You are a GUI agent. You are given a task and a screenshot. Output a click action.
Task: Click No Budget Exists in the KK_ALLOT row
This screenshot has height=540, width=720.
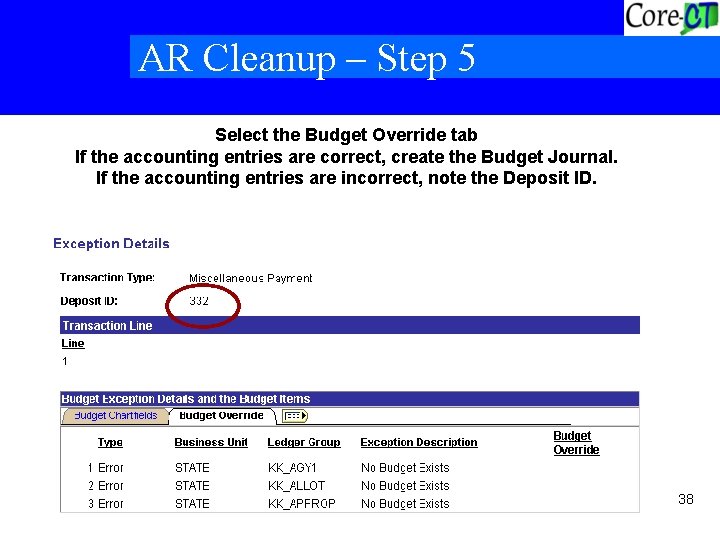[405, 486]
